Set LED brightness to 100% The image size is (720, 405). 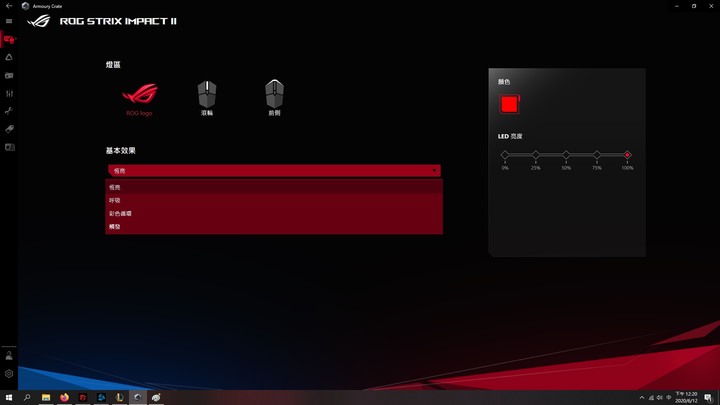pyautogui.click(x=627, y=155)
